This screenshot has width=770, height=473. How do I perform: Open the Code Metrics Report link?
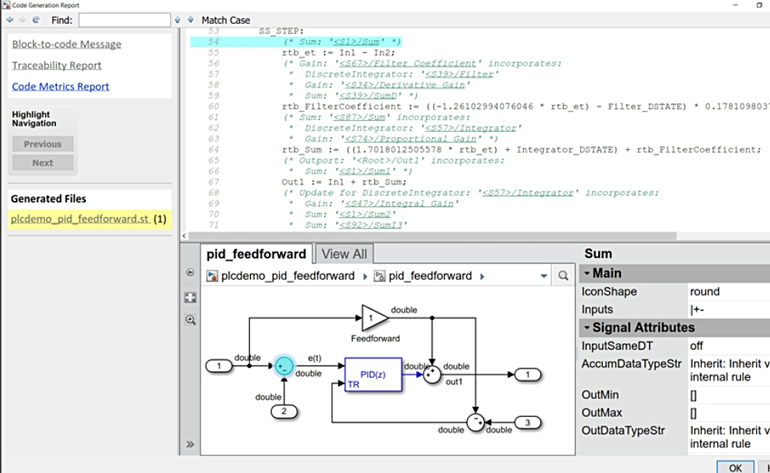click(x=60, y=86)
